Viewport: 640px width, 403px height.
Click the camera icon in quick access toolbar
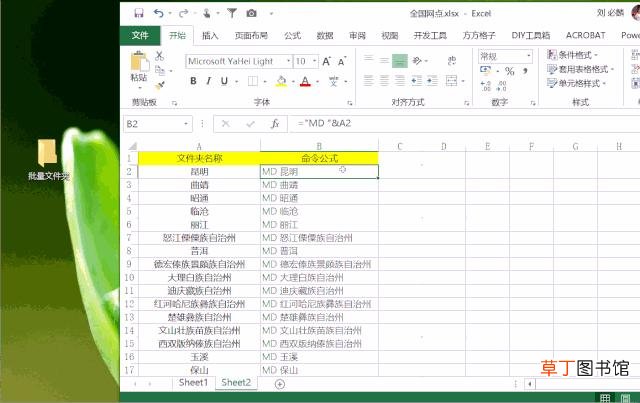coord(251,13)
